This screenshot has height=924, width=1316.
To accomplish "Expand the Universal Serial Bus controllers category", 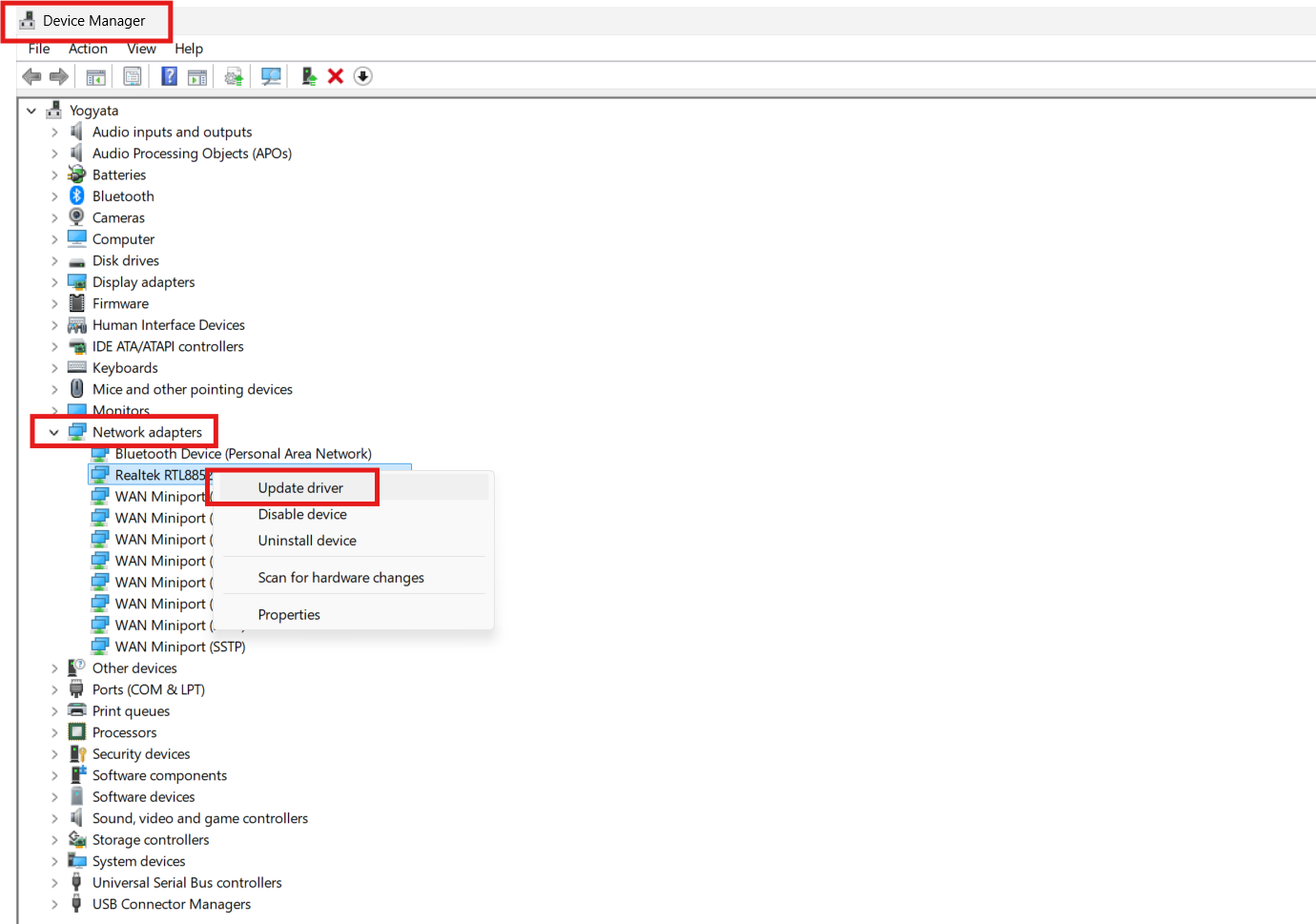I will [x=54, y=882].
